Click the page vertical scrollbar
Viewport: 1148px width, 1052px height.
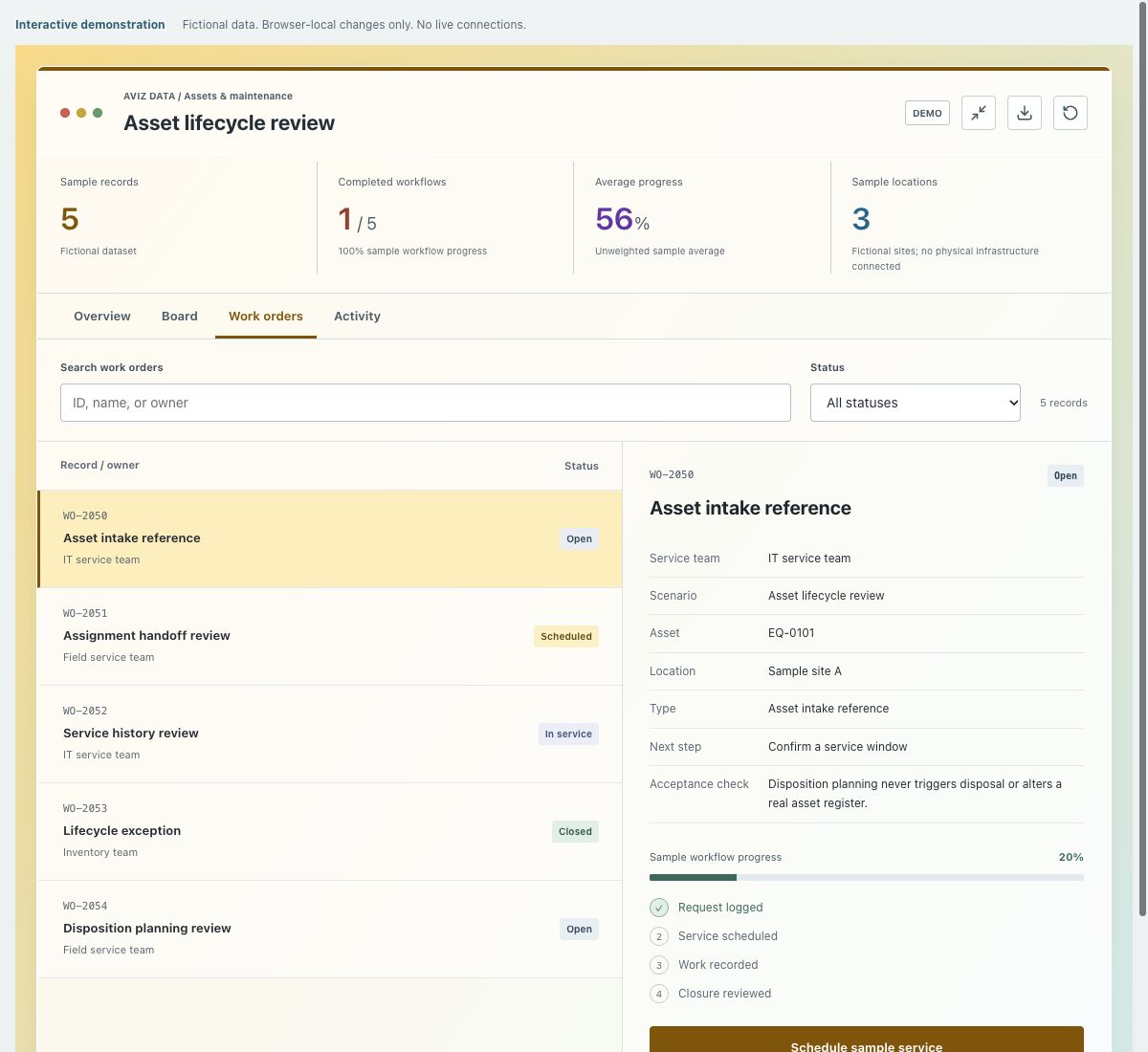tap(1142, 459)
